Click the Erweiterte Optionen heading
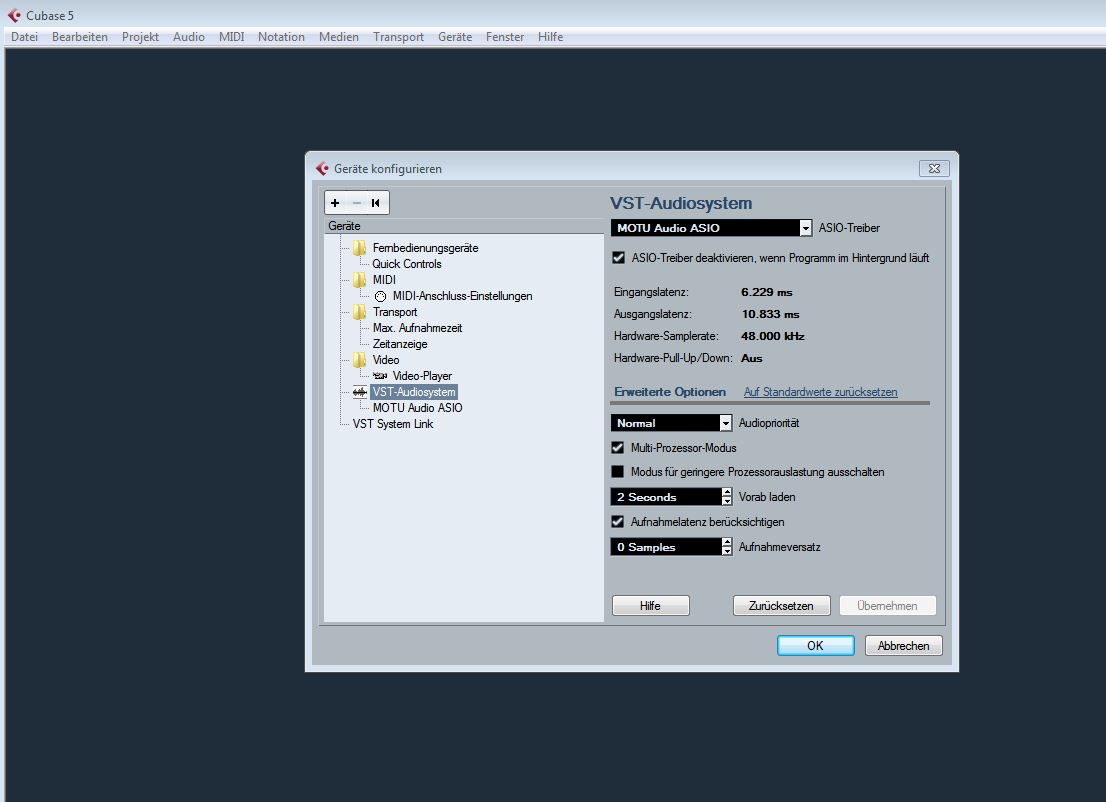Viewport: 1106px width, 802px height. pos(670,391)
